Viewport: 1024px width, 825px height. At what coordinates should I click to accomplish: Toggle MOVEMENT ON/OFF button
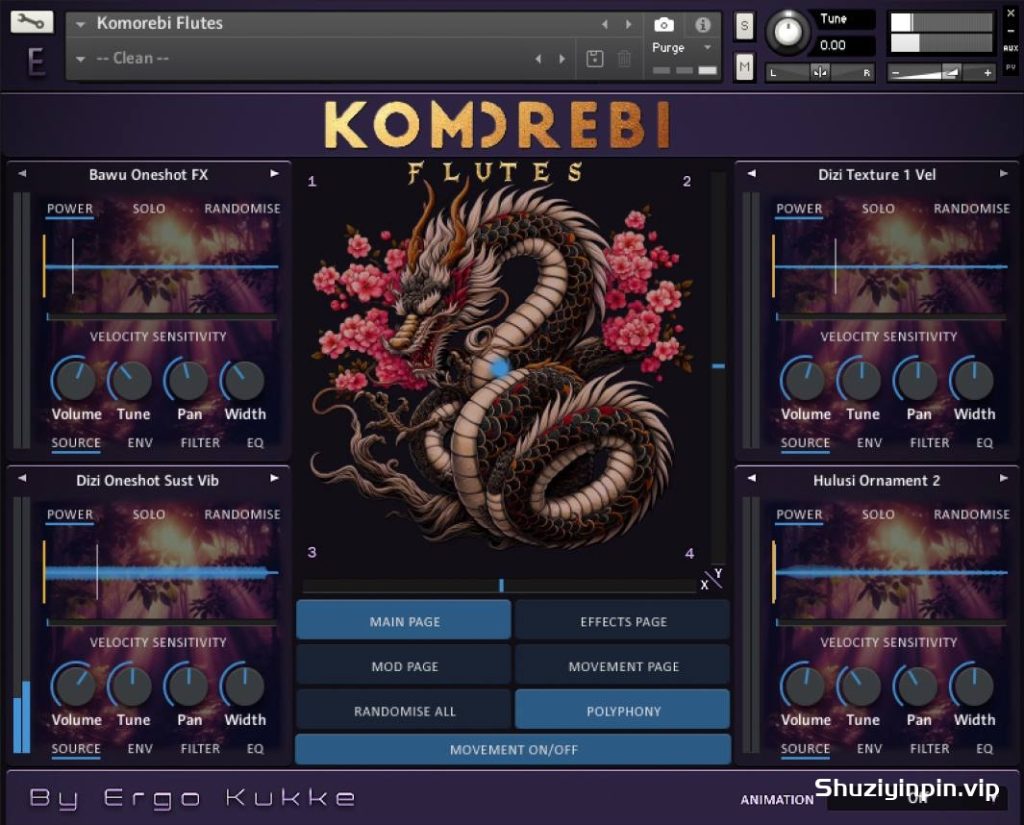point(513,749)
